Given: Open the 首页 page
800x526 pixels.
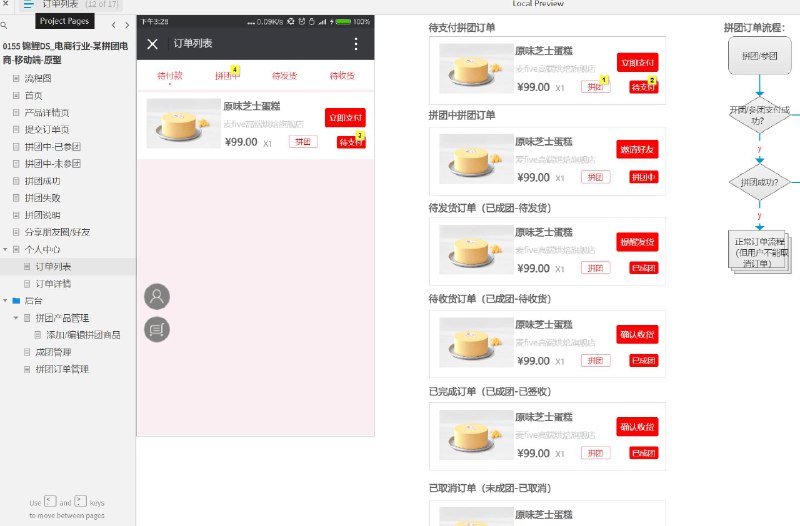Looking at the screenshot, I should [x=33, y=95].
